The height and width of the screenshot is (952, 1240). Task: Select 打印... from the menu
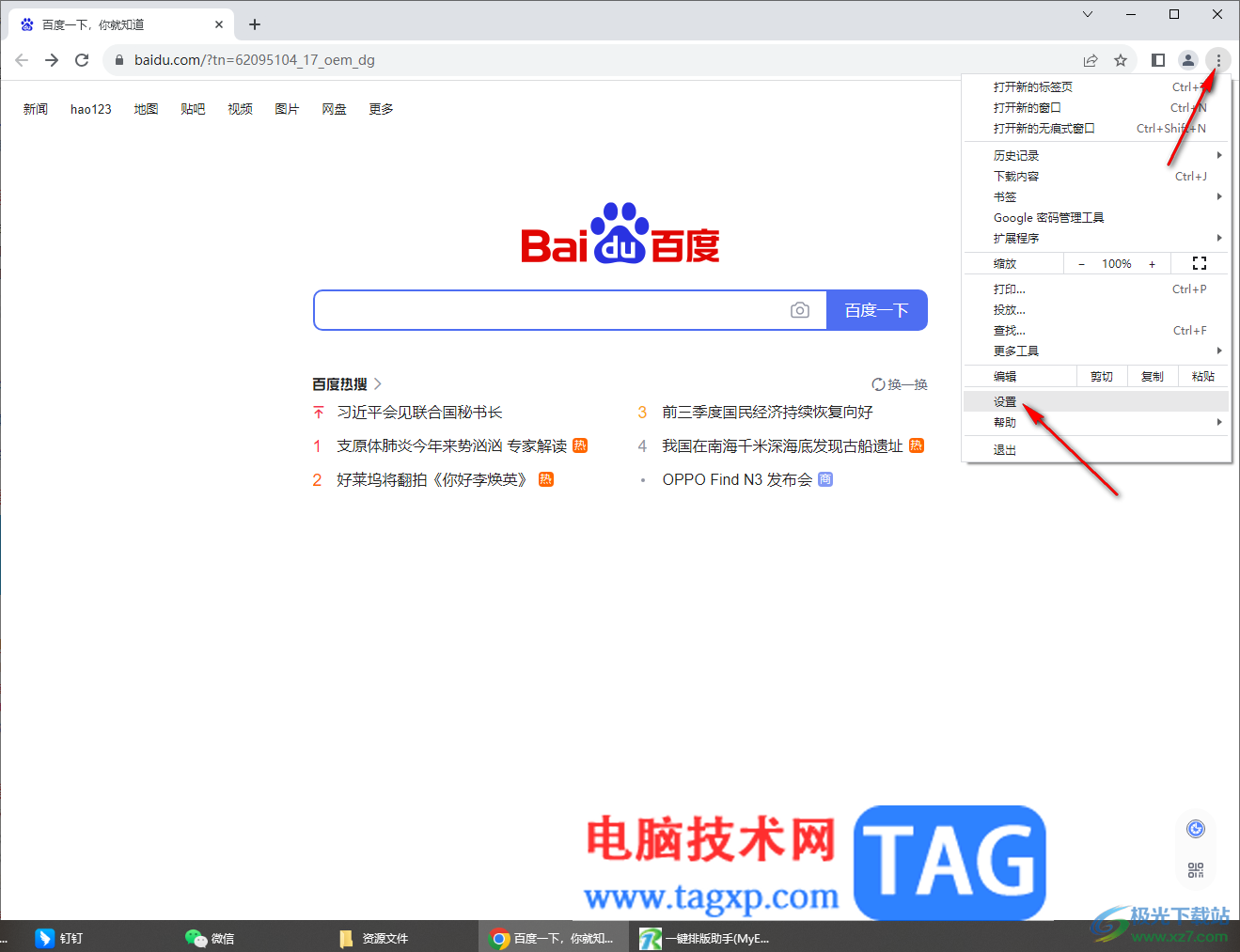pos(1096,289)
